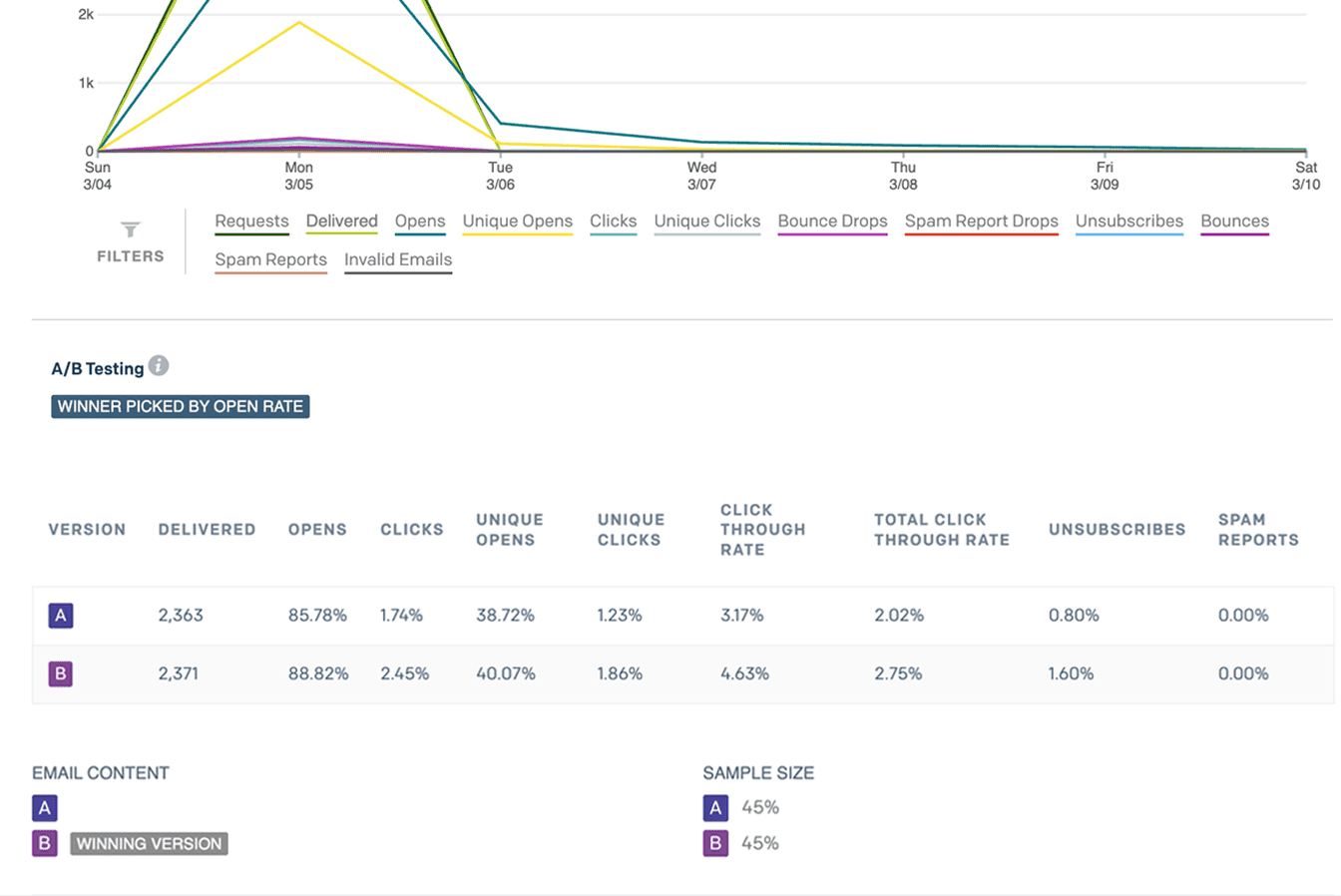The image size is (1341, 896).
Task: Open the A/B Testing info icon
Action: (159, 366)
